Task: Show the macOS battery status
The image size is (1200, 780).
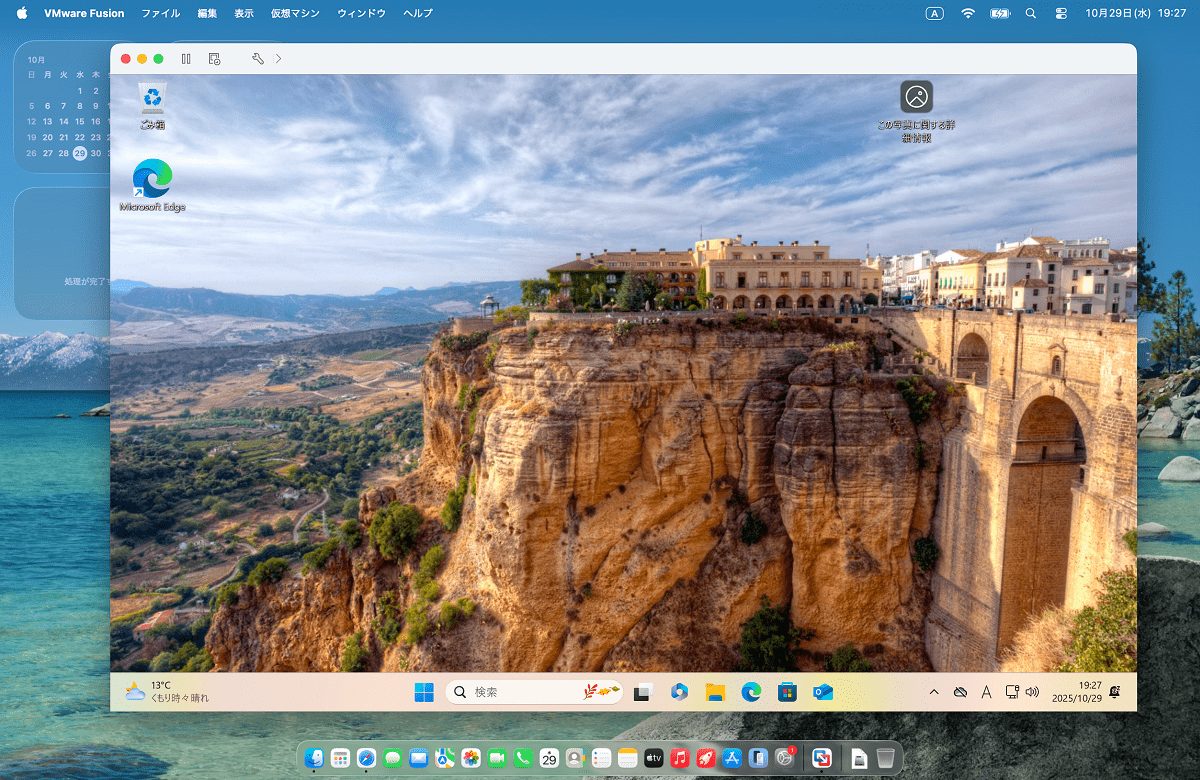Action: (1000, 13)
